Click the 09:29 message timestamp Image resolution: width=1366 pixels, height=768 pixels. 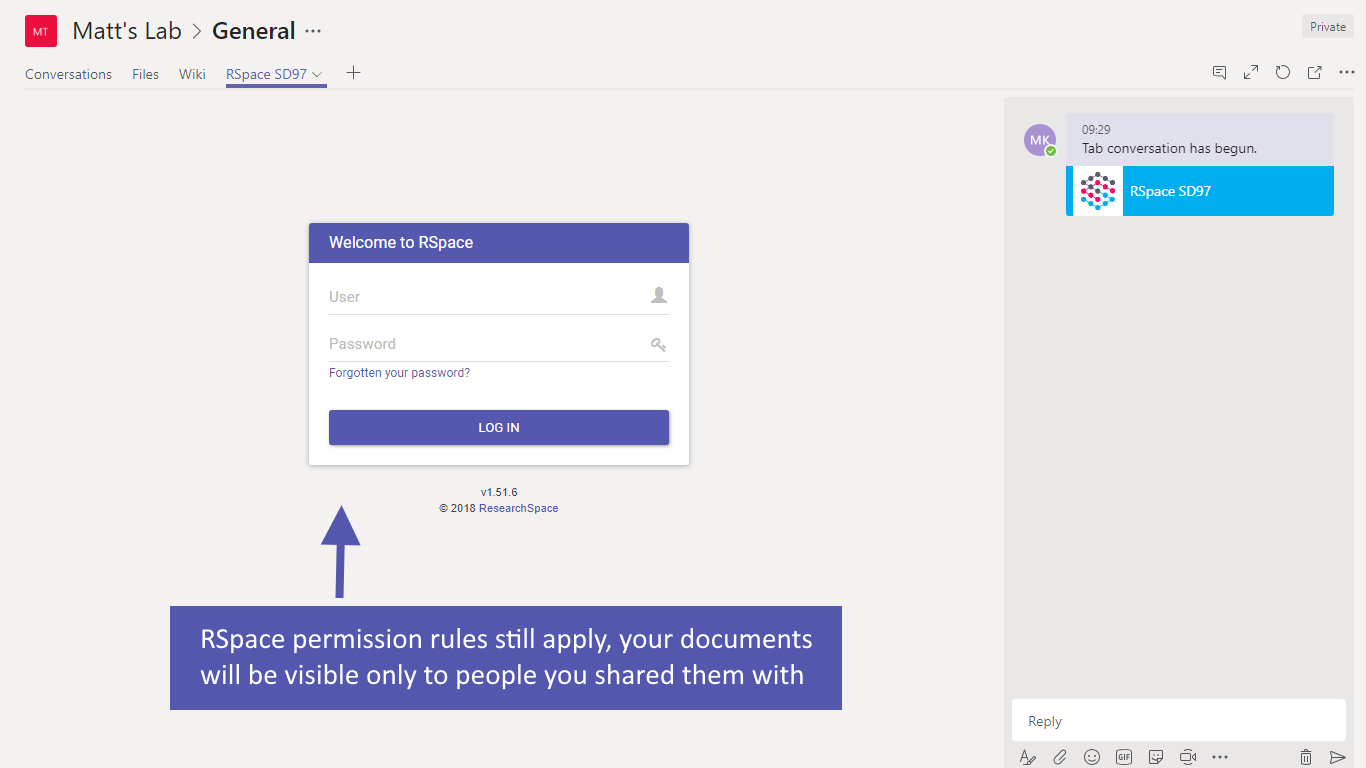click(1096, 130)
